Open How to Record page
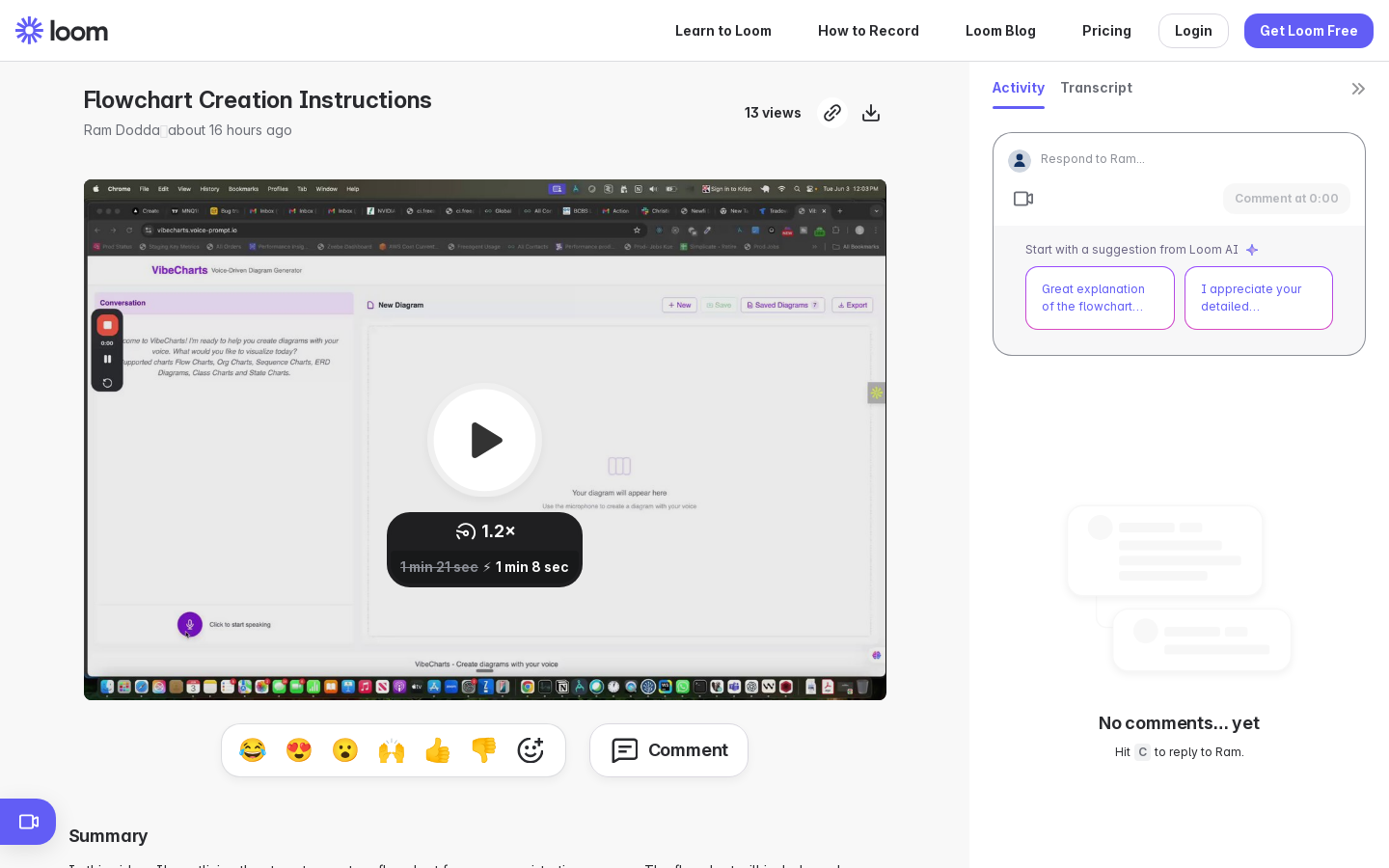The width and height of the screenshot is (1389, 868). (868, 31)
